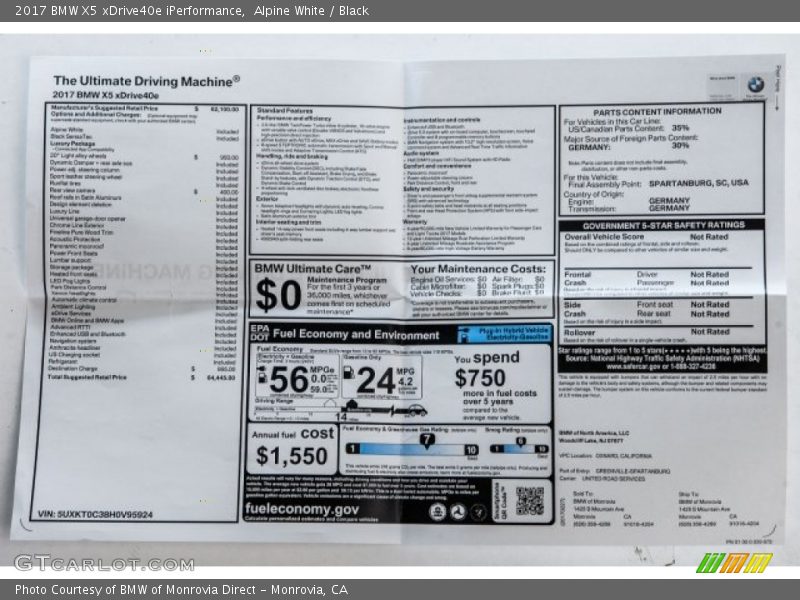Image resolution: width=800 pixels, height=600 pixels.
Task: Click the photo courtesy caption at bottom
Action: (181, 589)
